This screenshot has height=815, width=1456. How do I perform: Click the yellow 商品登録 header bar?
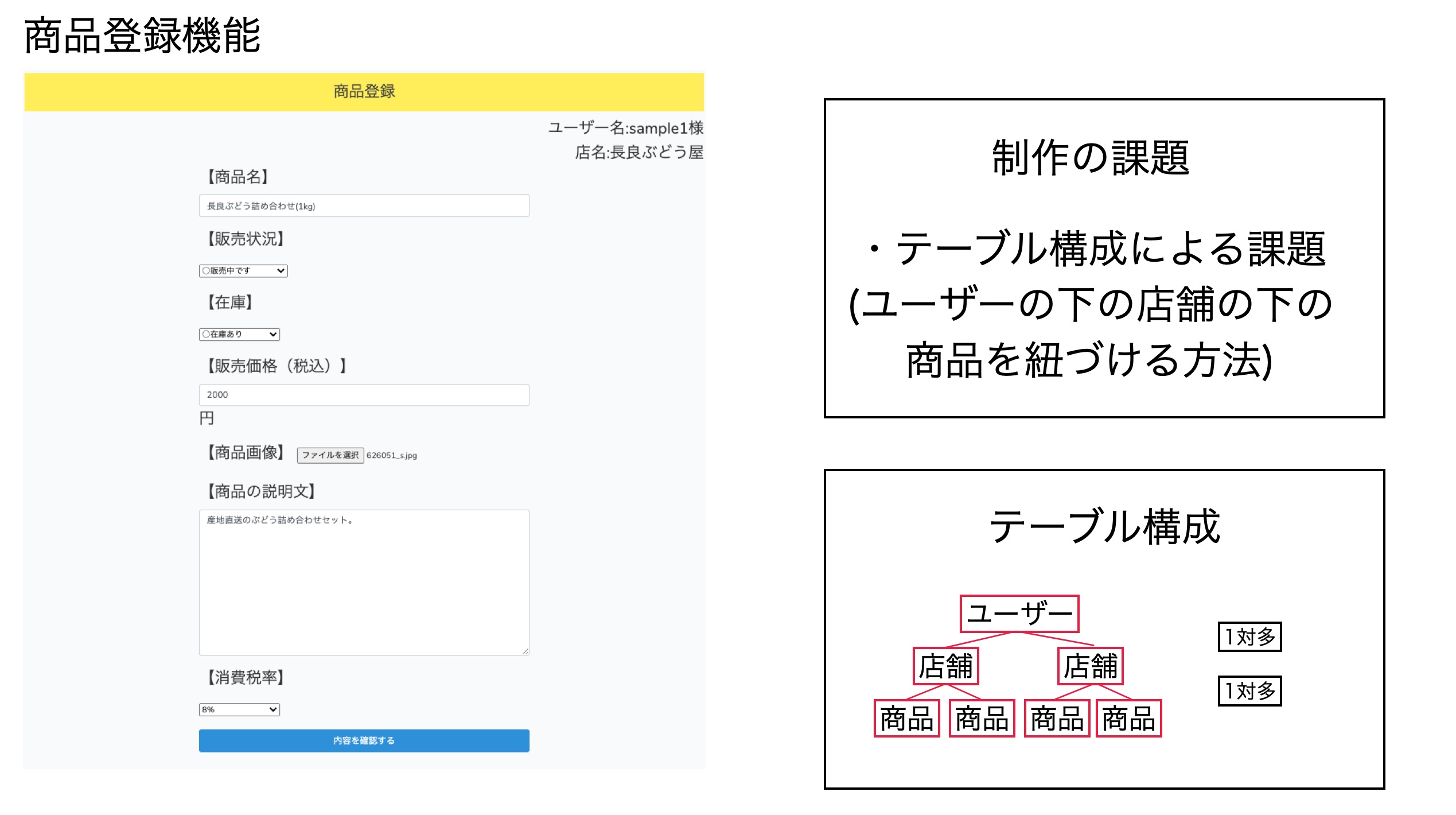click(x=364, y=90)
